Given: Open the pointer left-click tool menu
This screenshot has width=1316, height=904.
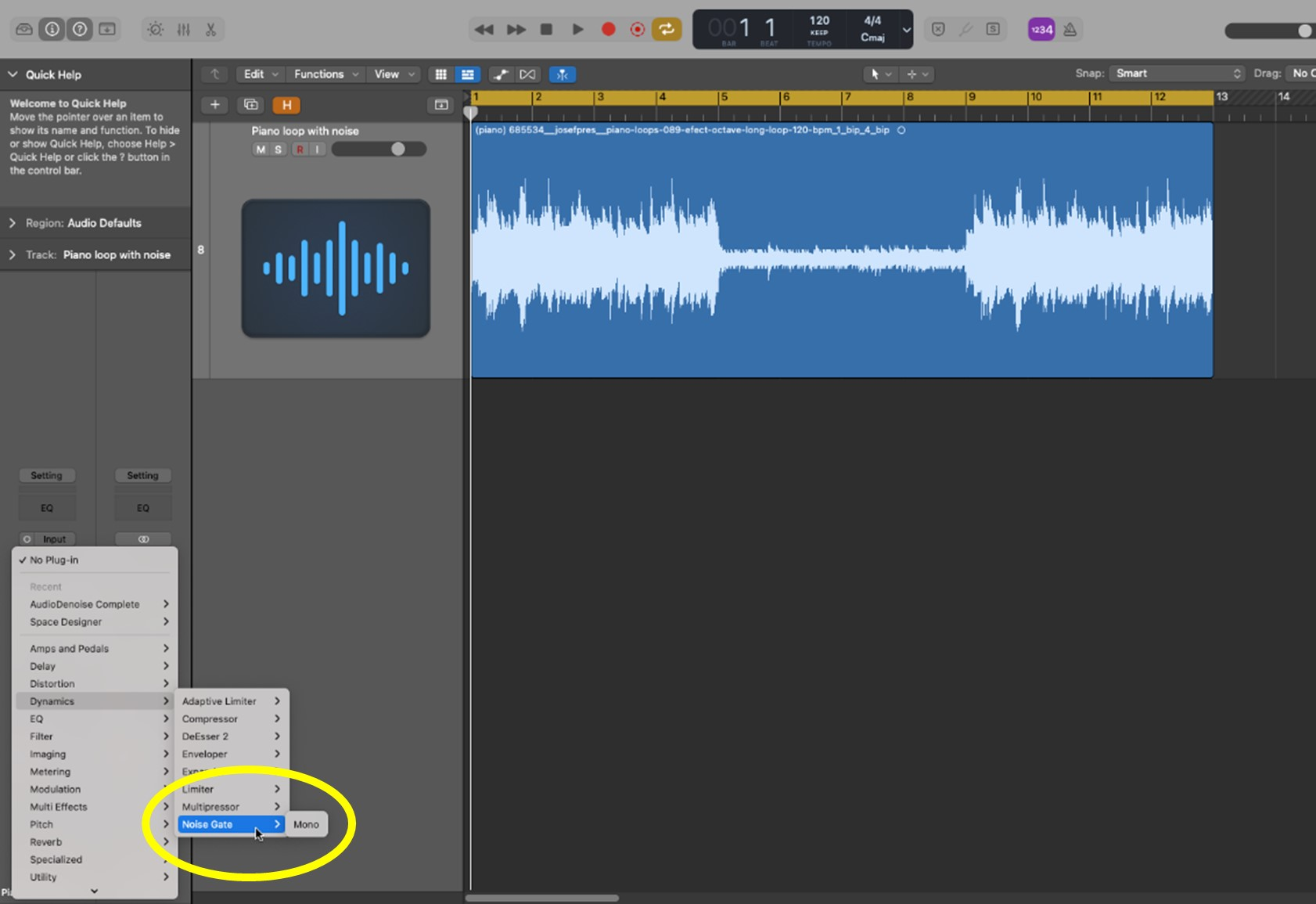Looking at the screenshot, I should tap(880, 74).
